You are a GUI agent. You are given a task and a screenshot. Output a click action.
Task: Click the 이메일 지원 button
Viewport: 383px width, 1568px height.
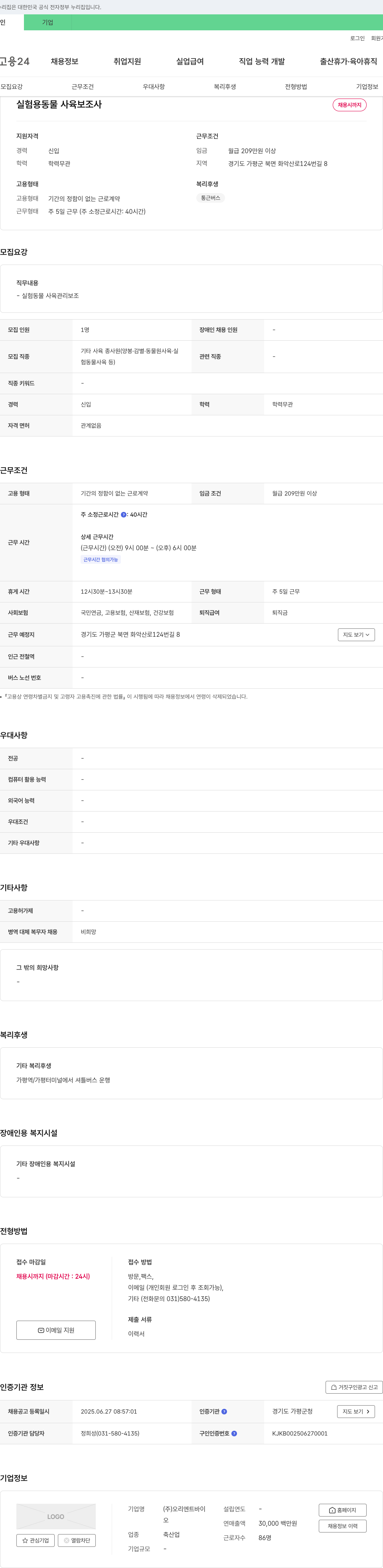[56, 1331]
